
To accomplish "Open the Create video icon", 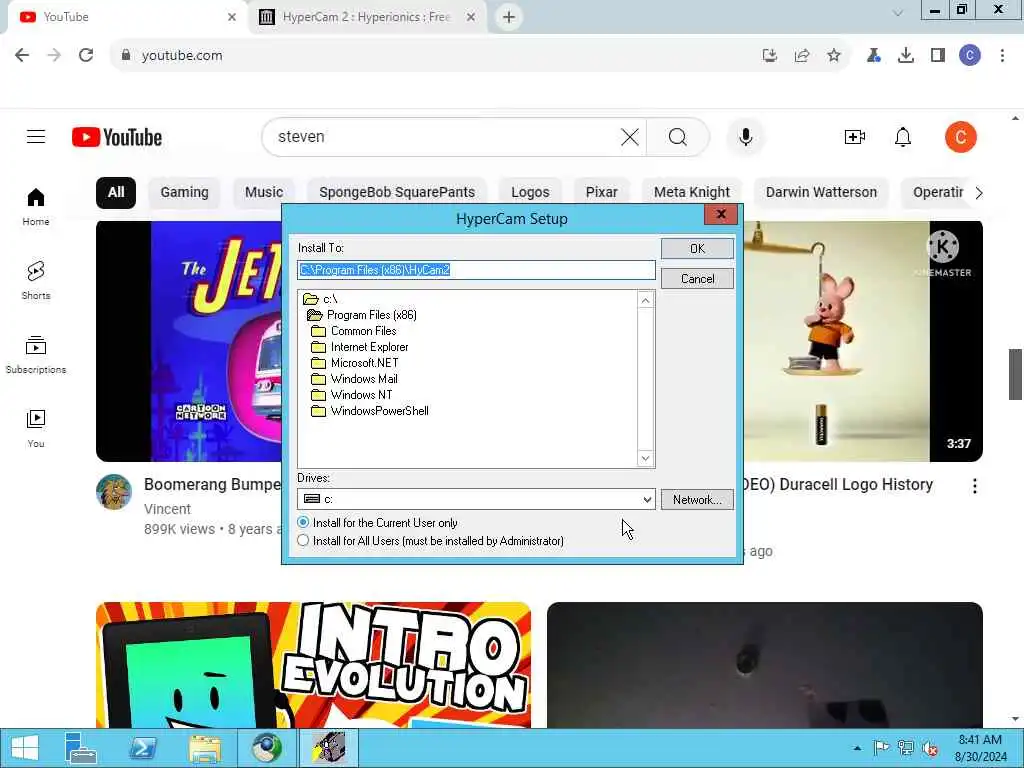I will click(x=855, y=137).
